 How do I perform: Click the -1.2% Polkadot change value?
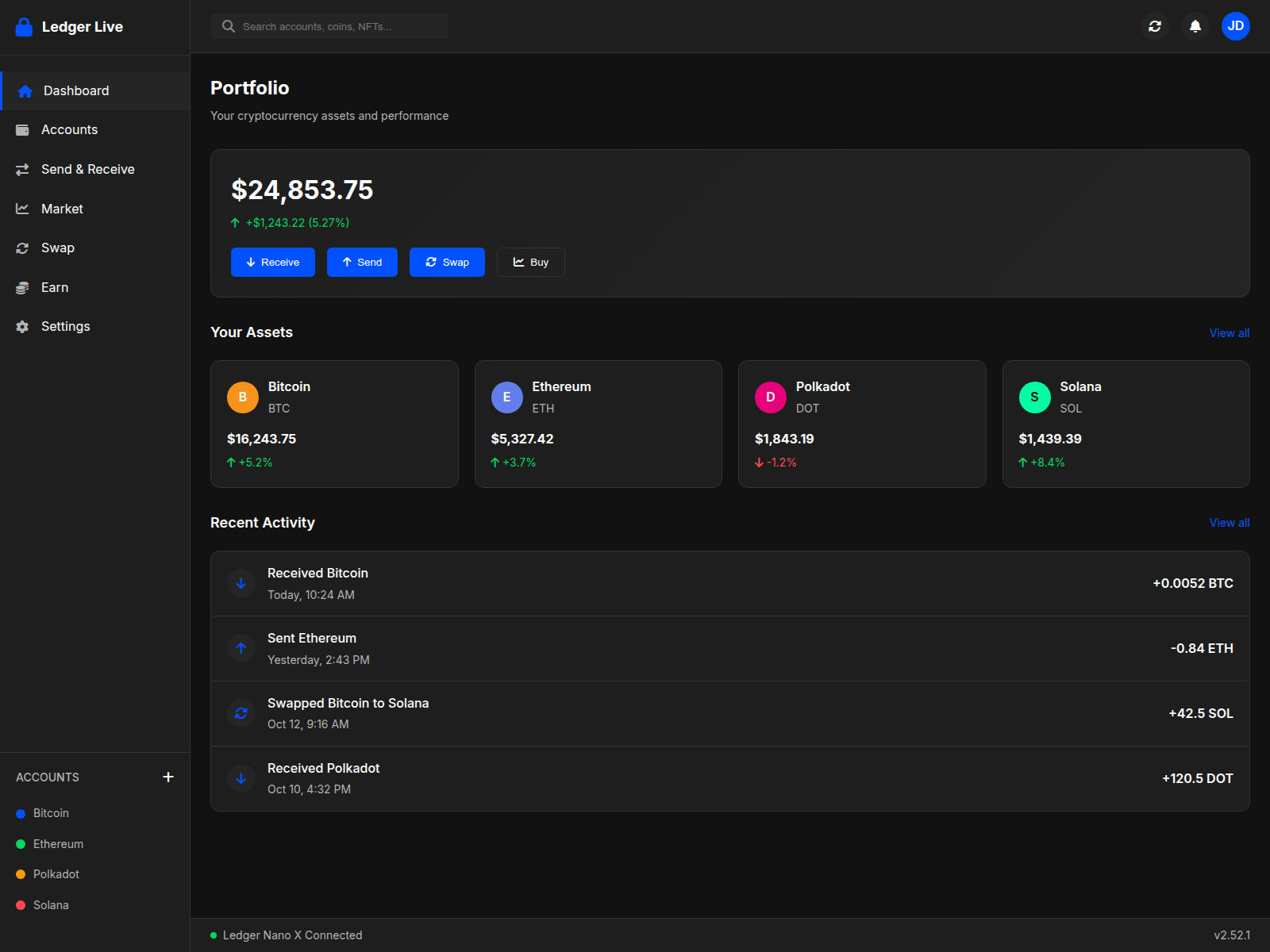coord(782,463)
